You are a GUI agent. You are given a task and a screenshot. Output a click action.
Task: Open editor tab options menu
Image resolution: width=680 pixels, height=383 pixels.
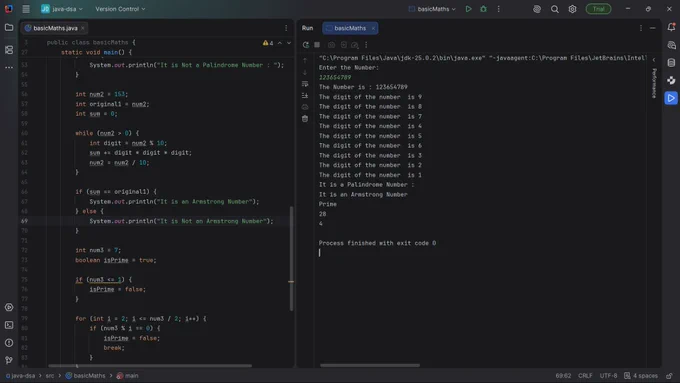(x=286, y=28)
